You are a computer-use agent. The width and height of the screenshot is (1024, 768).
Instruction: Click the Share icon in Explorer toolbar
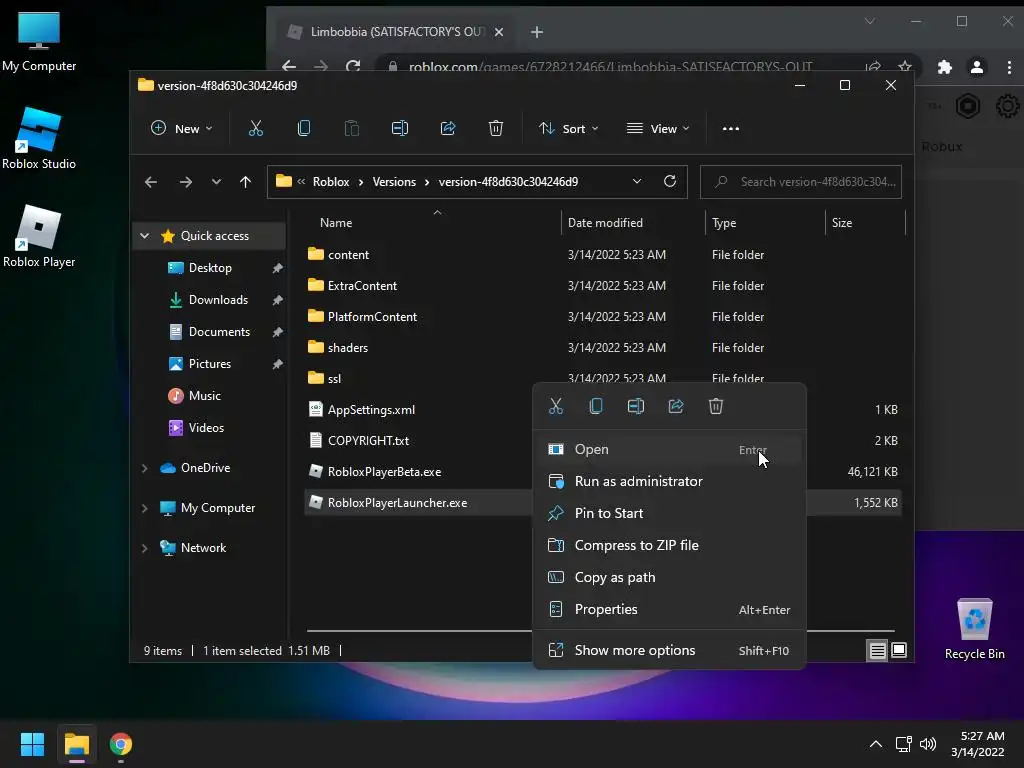pos(448,129)
